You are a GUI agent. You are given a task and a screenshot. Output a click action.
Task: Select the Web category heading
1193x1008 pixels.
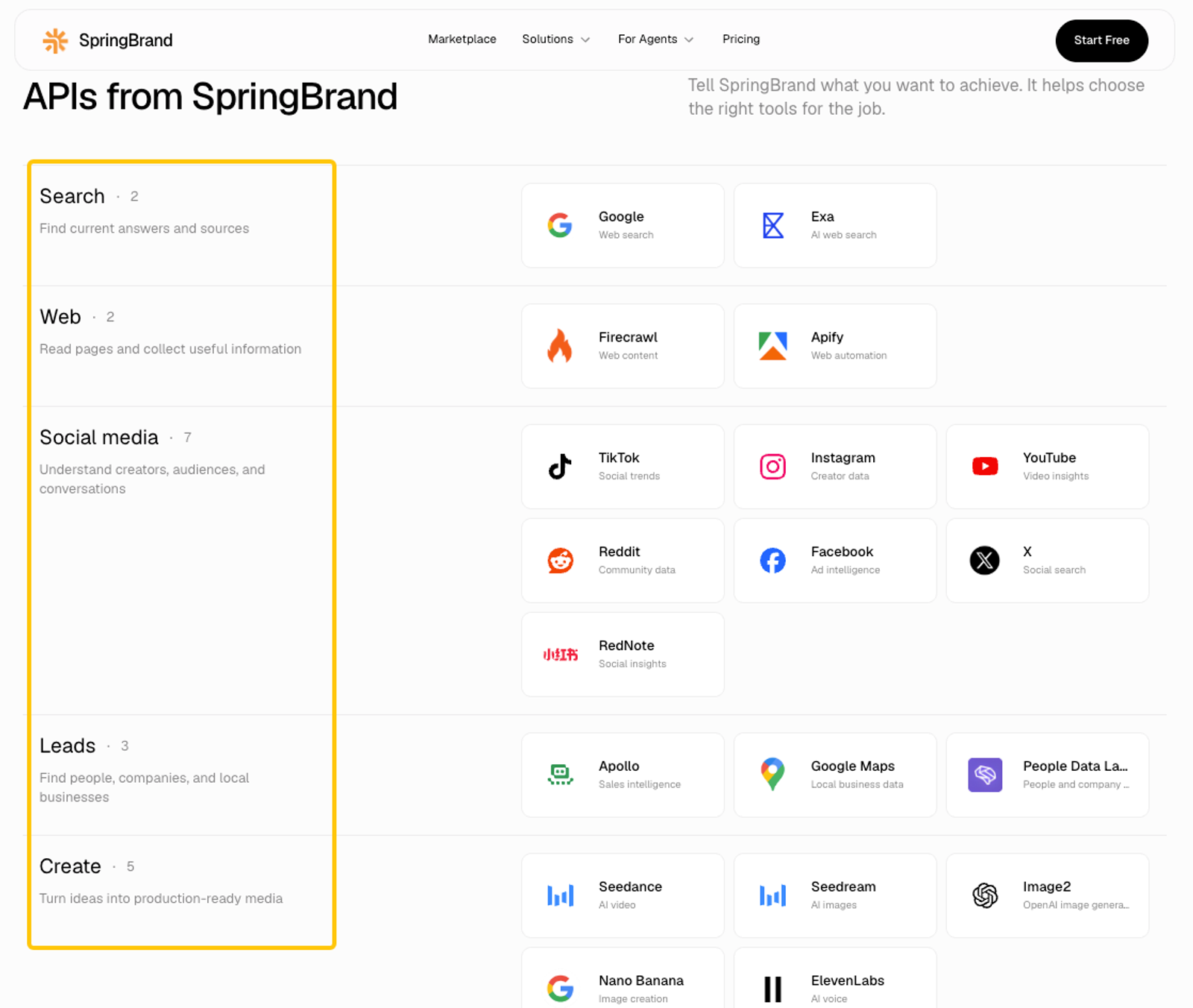point(60,317)
